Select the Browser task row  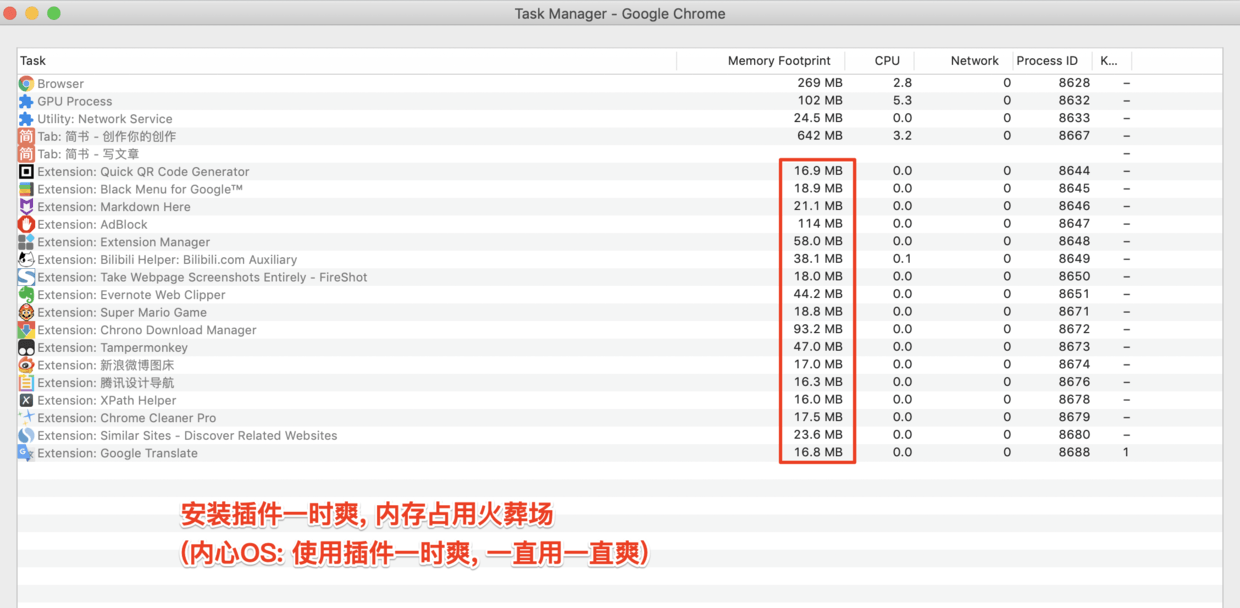point(620,84)
